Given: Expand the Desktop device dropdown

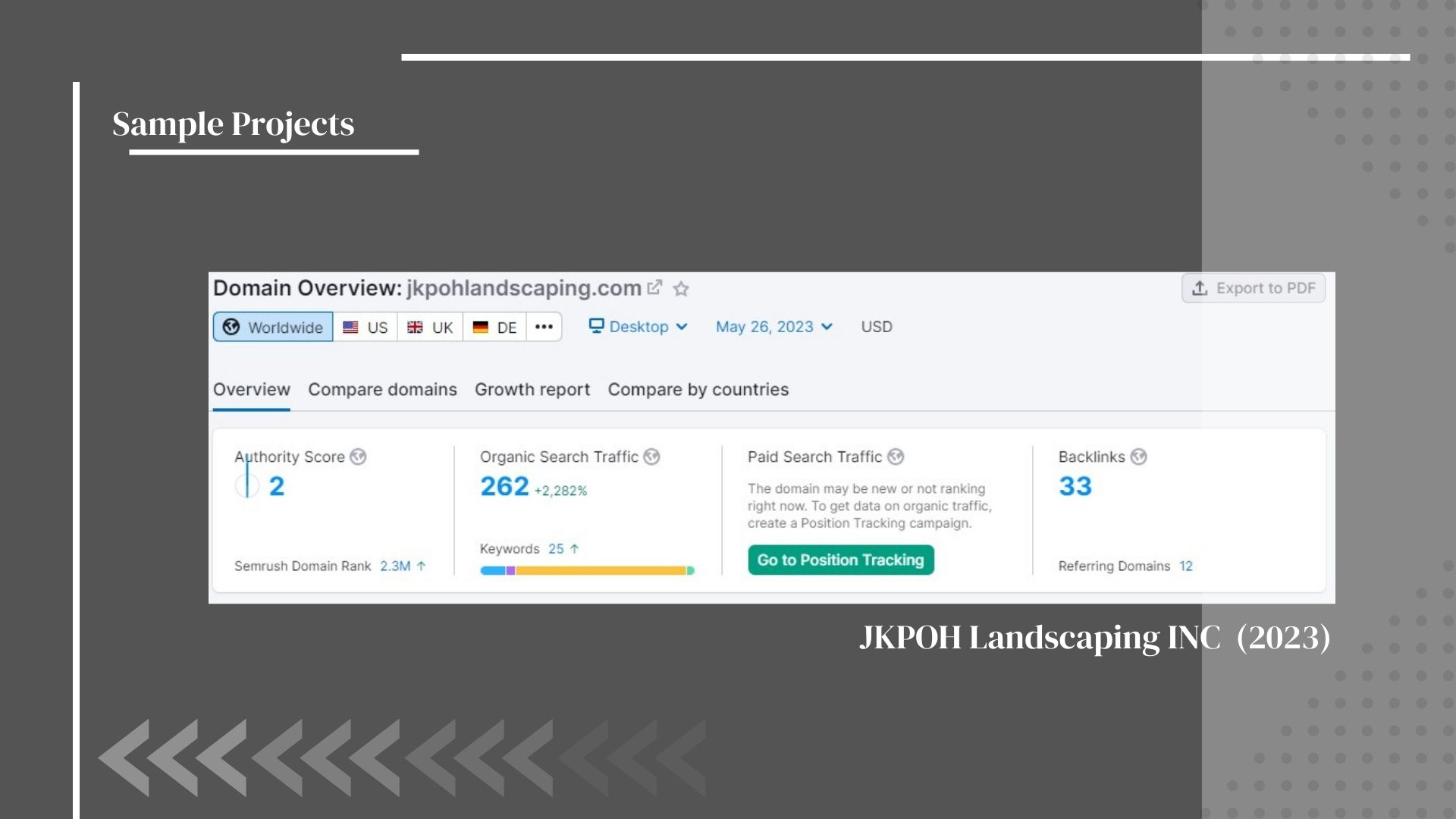Looking at the screenshot, I should tap(639, 327).
